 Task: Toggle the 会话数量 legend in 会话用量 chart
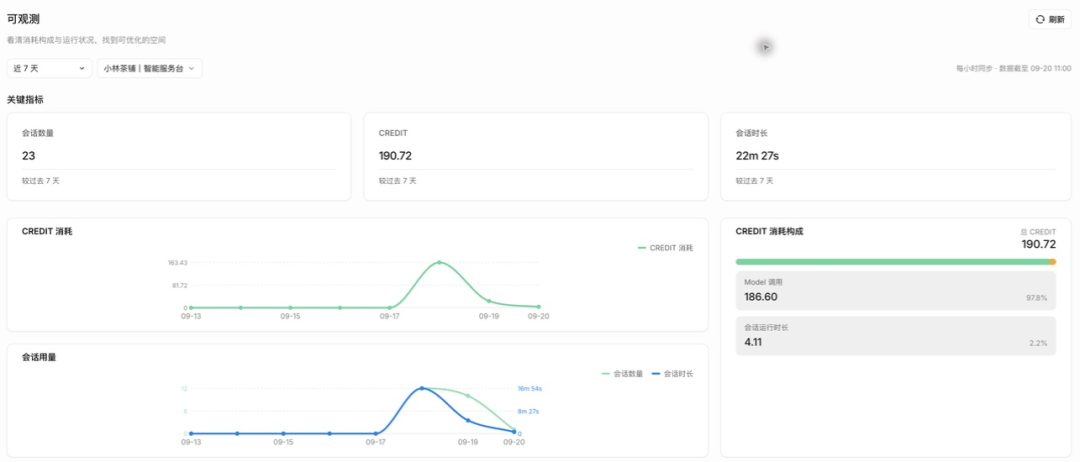(622, 374)
